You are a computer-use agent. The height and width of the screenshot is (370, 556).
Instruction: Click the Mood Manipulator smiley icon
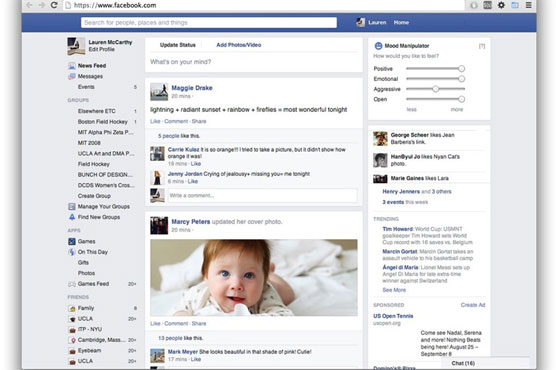tap(378, 46)
